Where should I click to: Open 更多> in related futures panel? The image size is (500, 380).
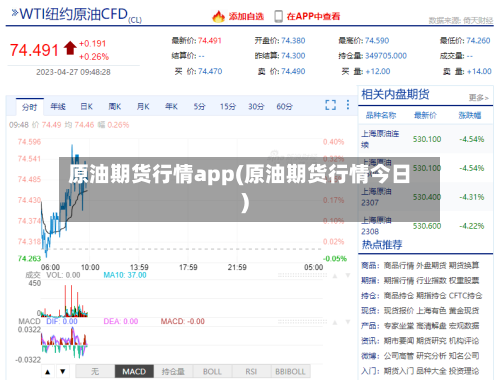tap(479, 98)
